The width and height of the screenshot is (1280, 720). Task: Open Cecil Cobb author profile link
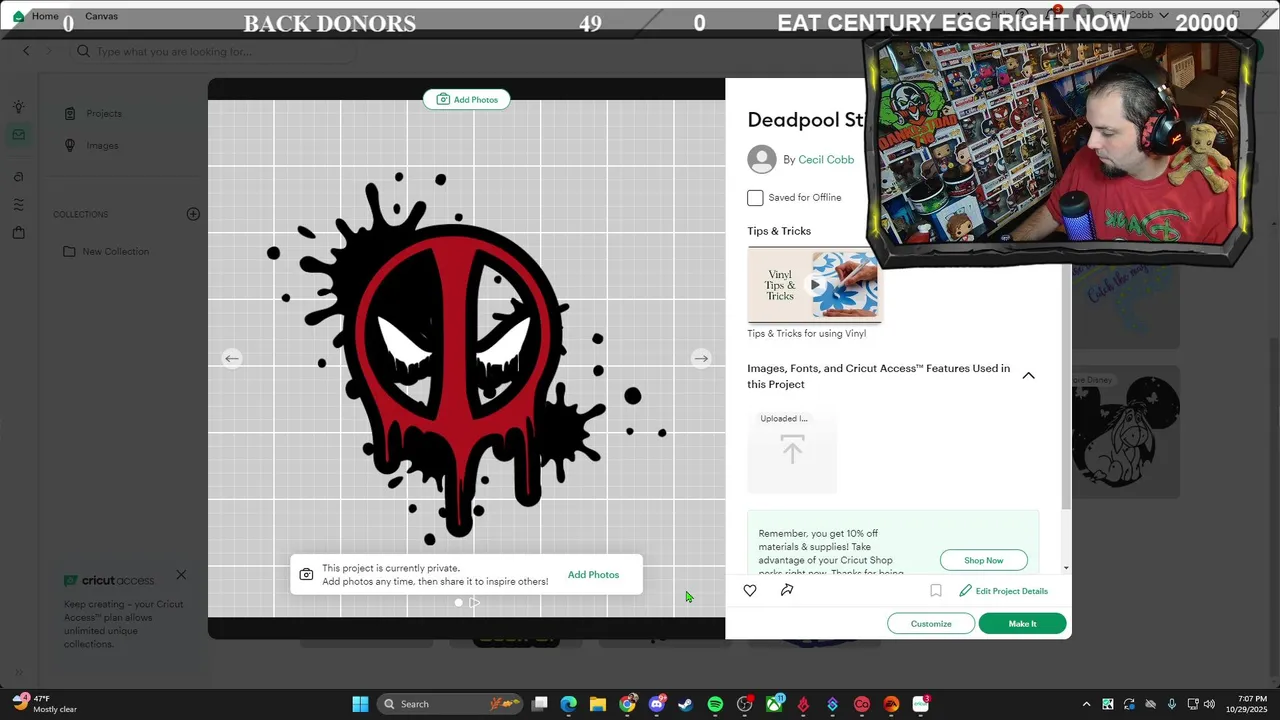pos(826,159)
